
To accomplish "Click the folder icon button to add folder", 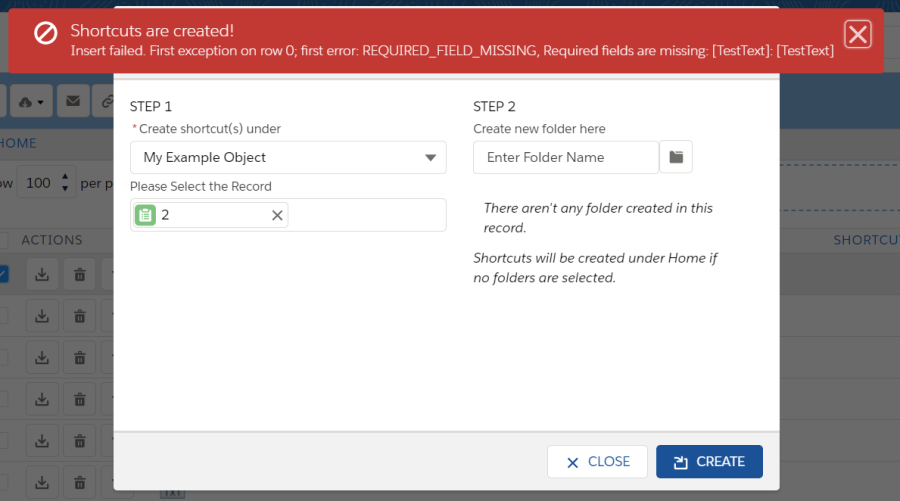I will tap(676, 157).
